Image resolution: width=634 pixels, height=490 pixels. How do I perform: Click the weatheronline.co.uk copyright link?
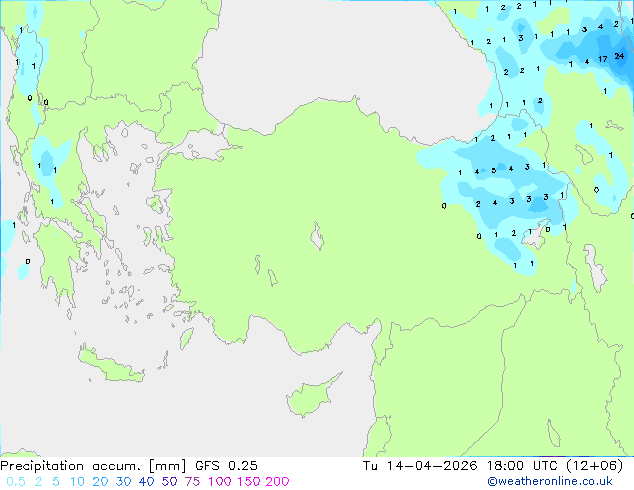tap(550, 481)
